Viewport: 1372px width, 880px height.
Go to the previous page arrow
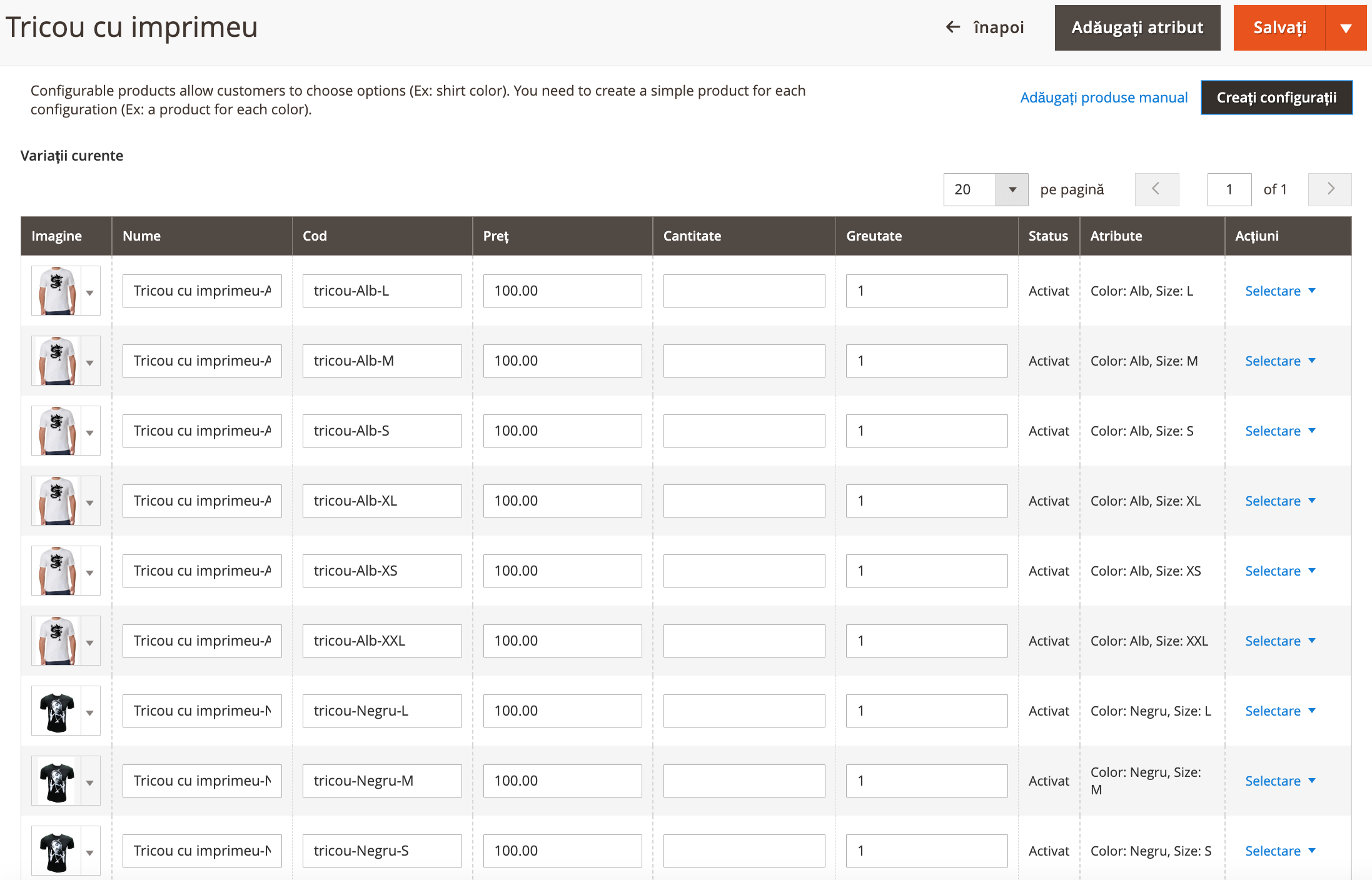[1156, 189]
